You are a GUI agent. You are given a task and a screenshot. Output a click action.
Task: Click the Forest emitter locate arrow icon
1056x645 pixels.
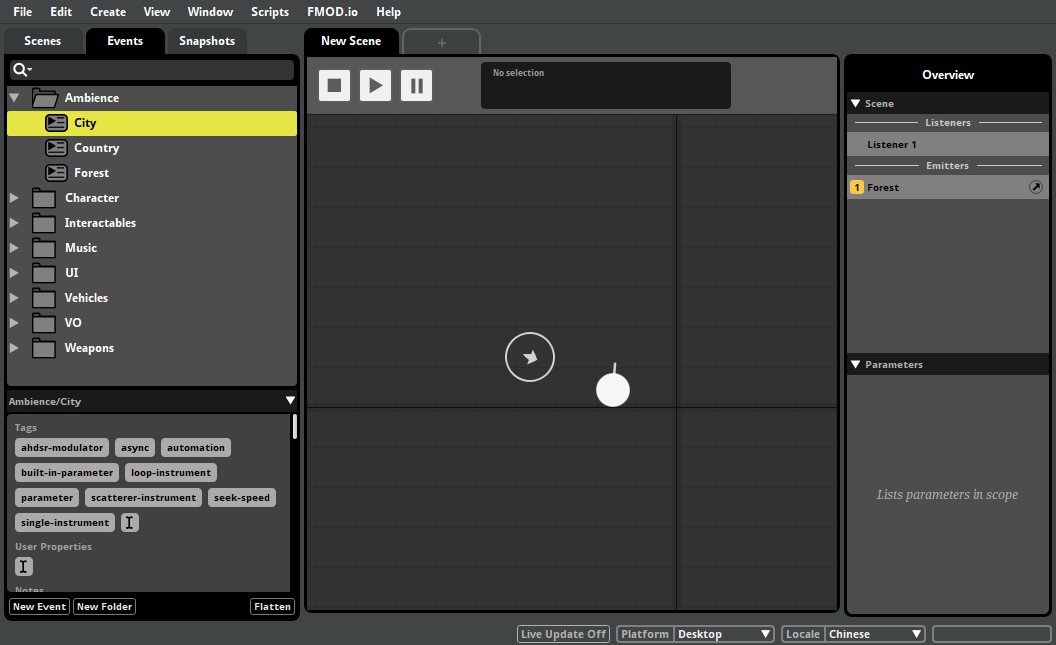tap(1036, 187)
